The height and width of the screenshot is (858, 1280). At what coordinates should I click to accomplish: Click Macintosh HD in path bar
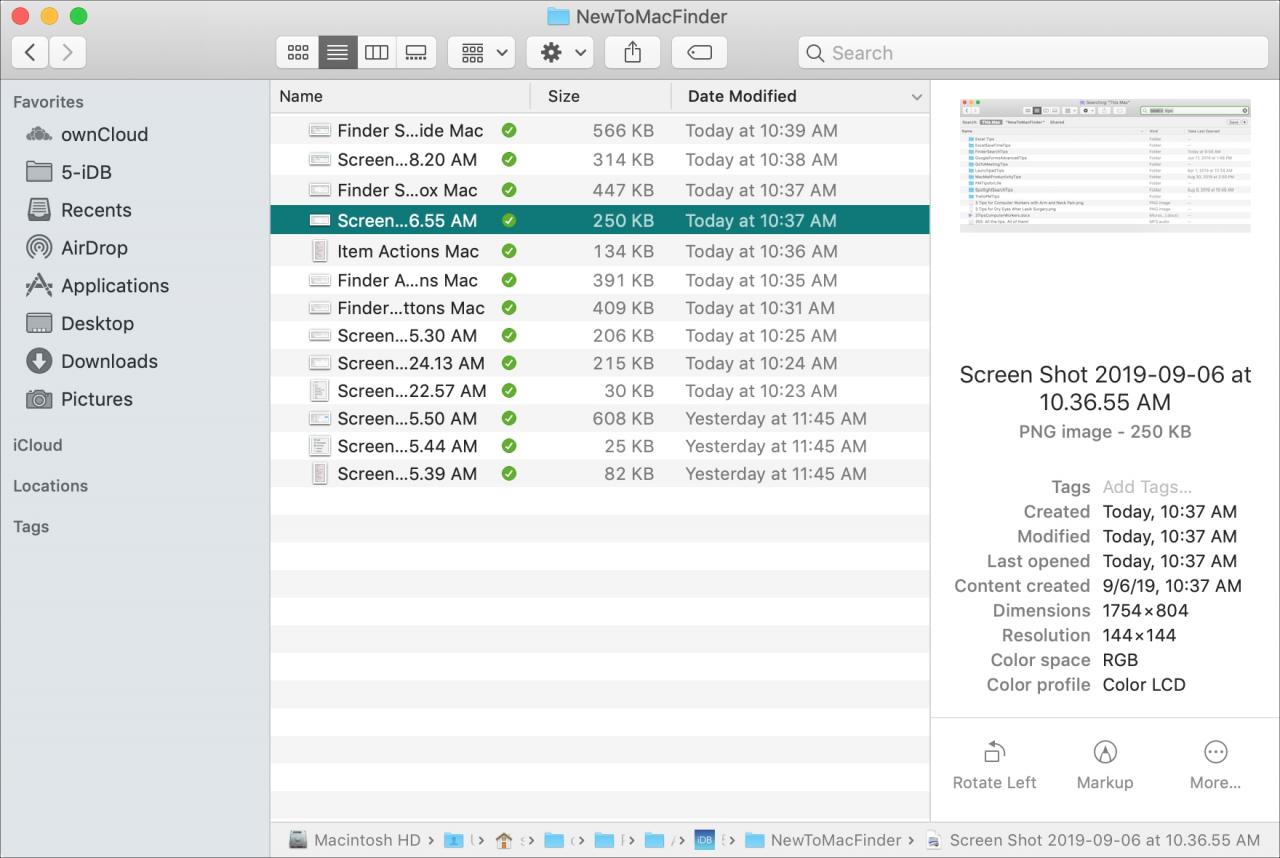tap(355, 840)
